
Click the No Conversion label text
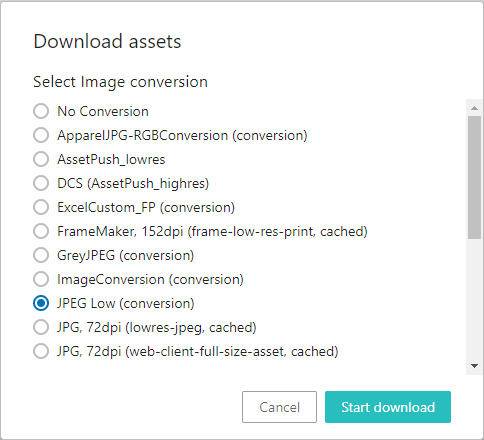(x=103, y=111)
